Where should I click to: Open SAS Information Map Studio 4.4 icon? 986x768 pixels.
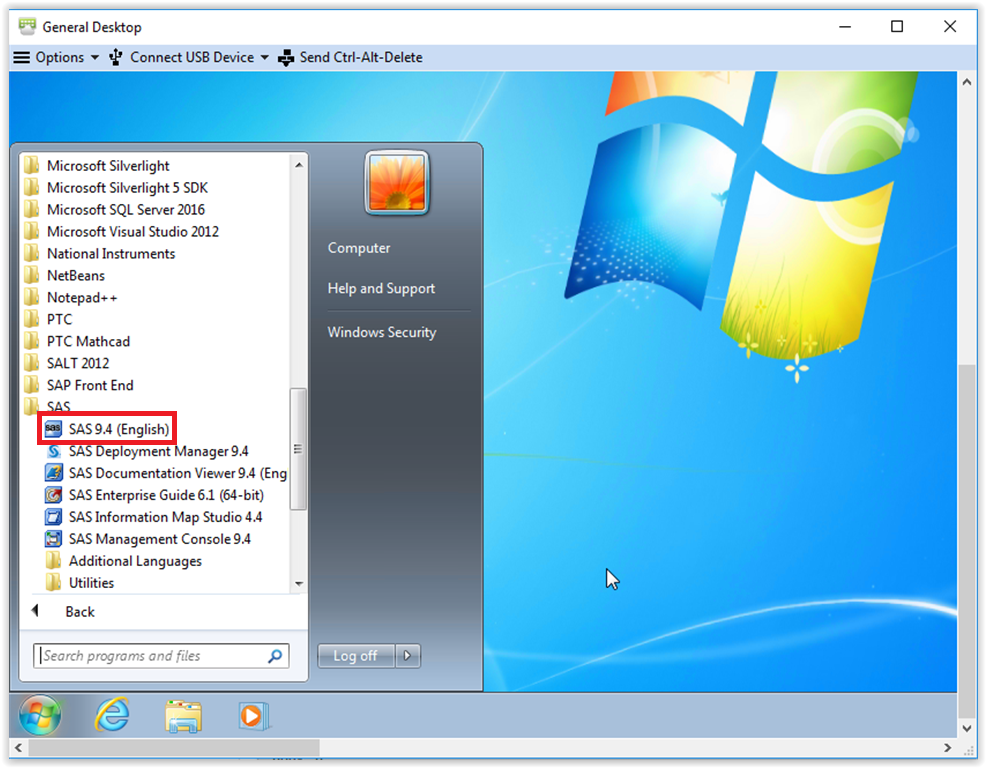[53, 517]
